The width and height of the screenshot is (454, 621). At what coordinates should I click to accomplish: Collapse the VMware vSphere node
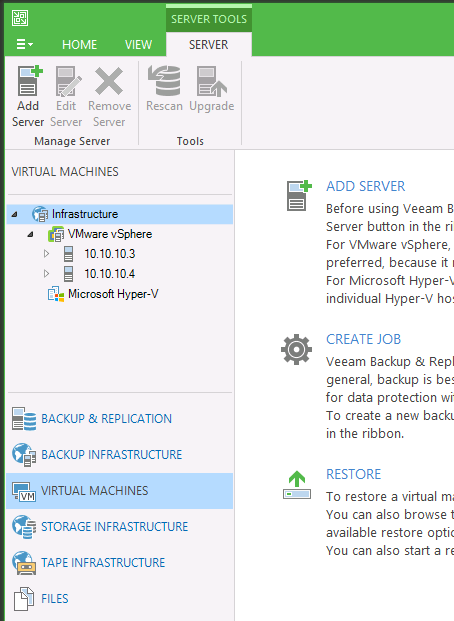click(31, 234)
